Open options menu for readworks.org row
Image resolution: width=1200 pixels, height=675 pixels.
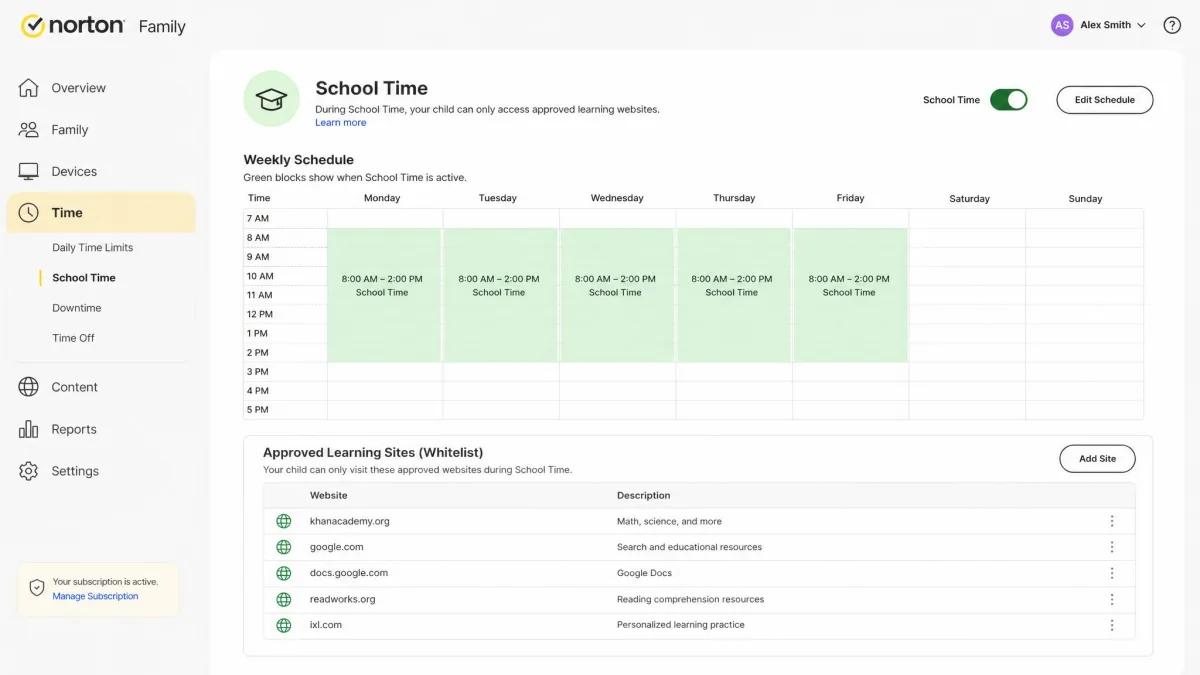[x=1112, y=599]
